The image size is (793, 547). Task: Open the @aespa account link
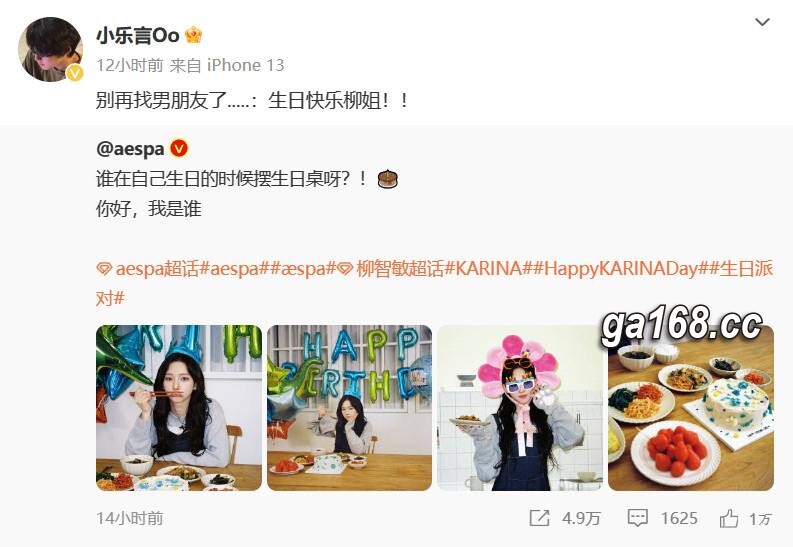point(130,149)
